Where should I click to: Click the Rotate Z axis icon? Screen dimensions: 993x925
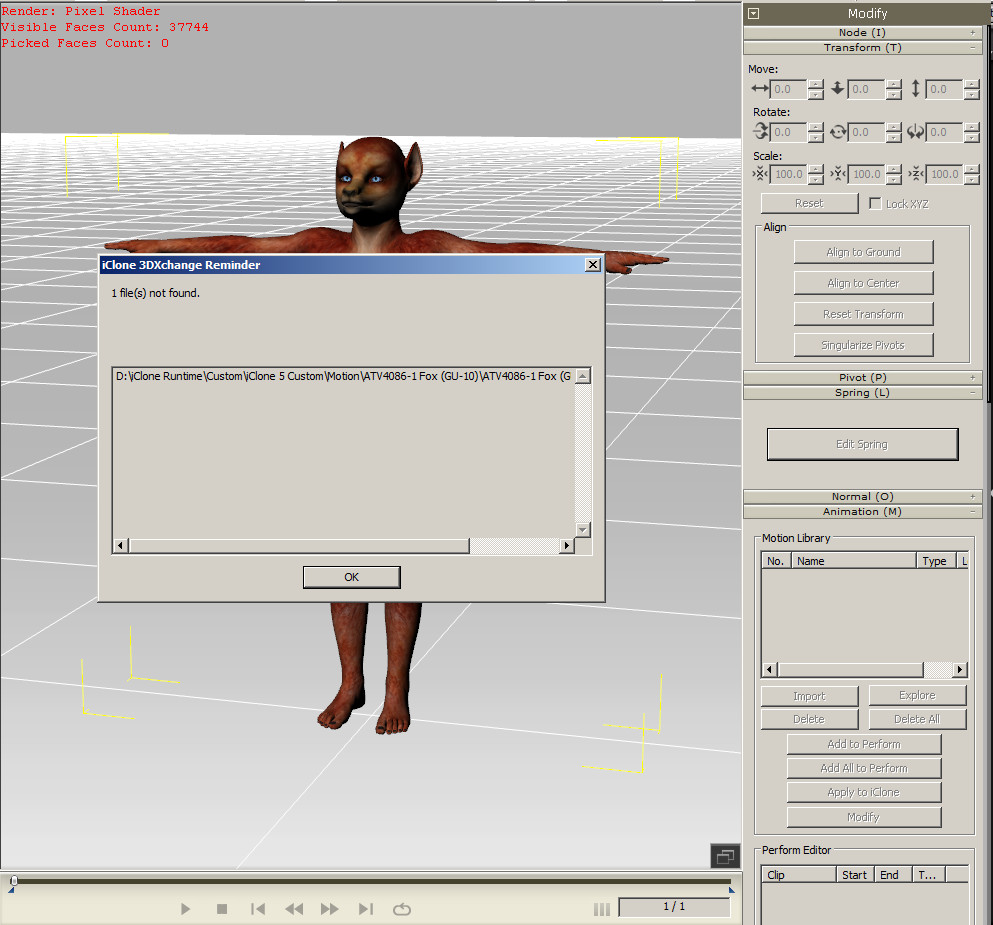(916, 132)
